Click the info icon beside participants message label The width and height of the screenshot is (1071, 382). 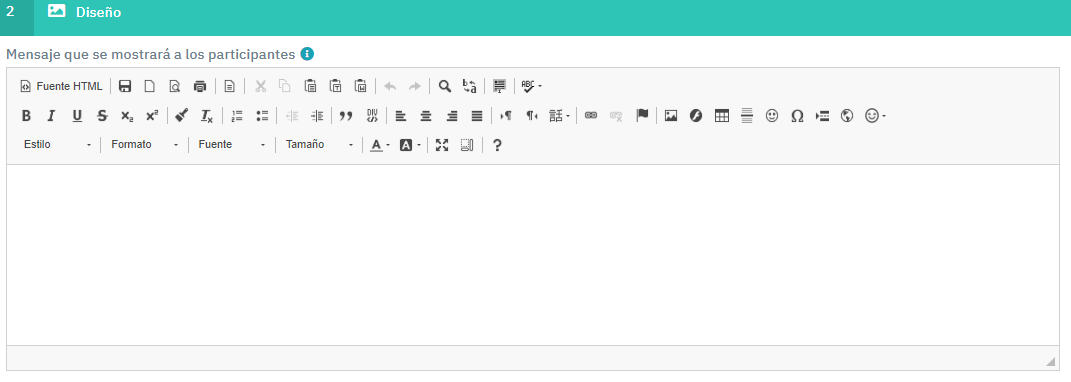[x=307, y=53]
